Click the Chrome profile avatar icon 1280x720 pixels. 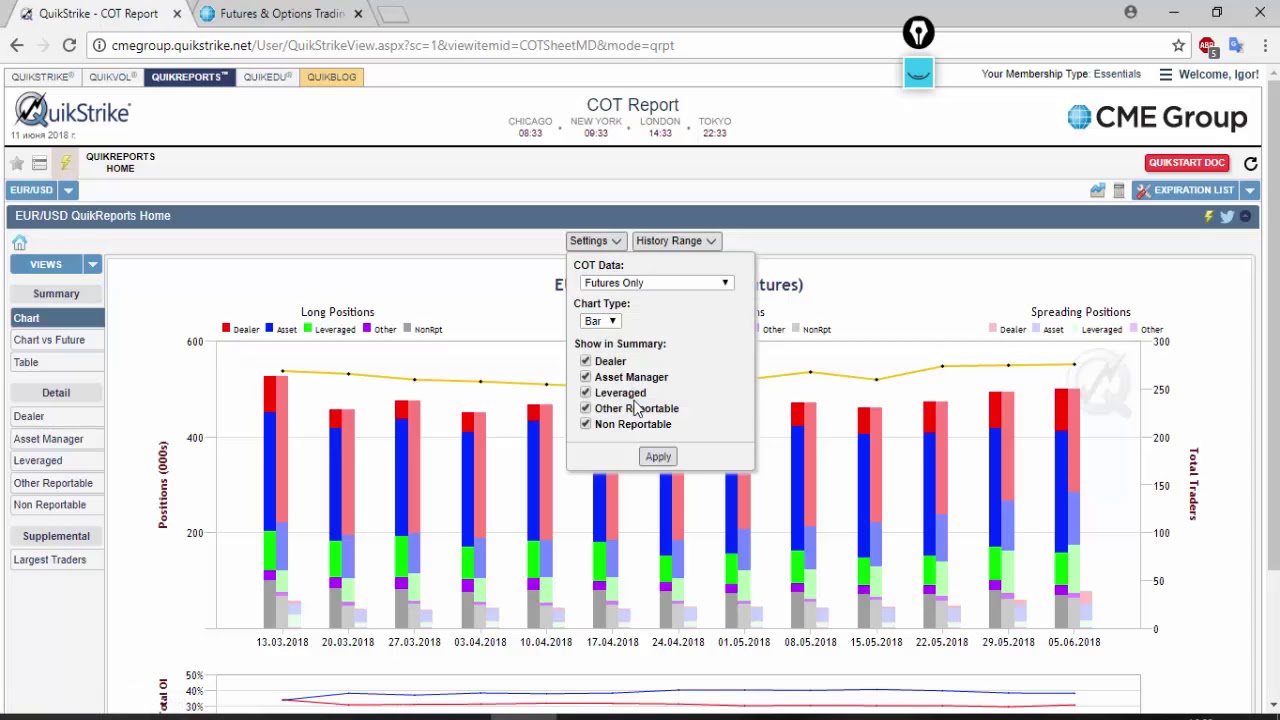[1131, 12]
